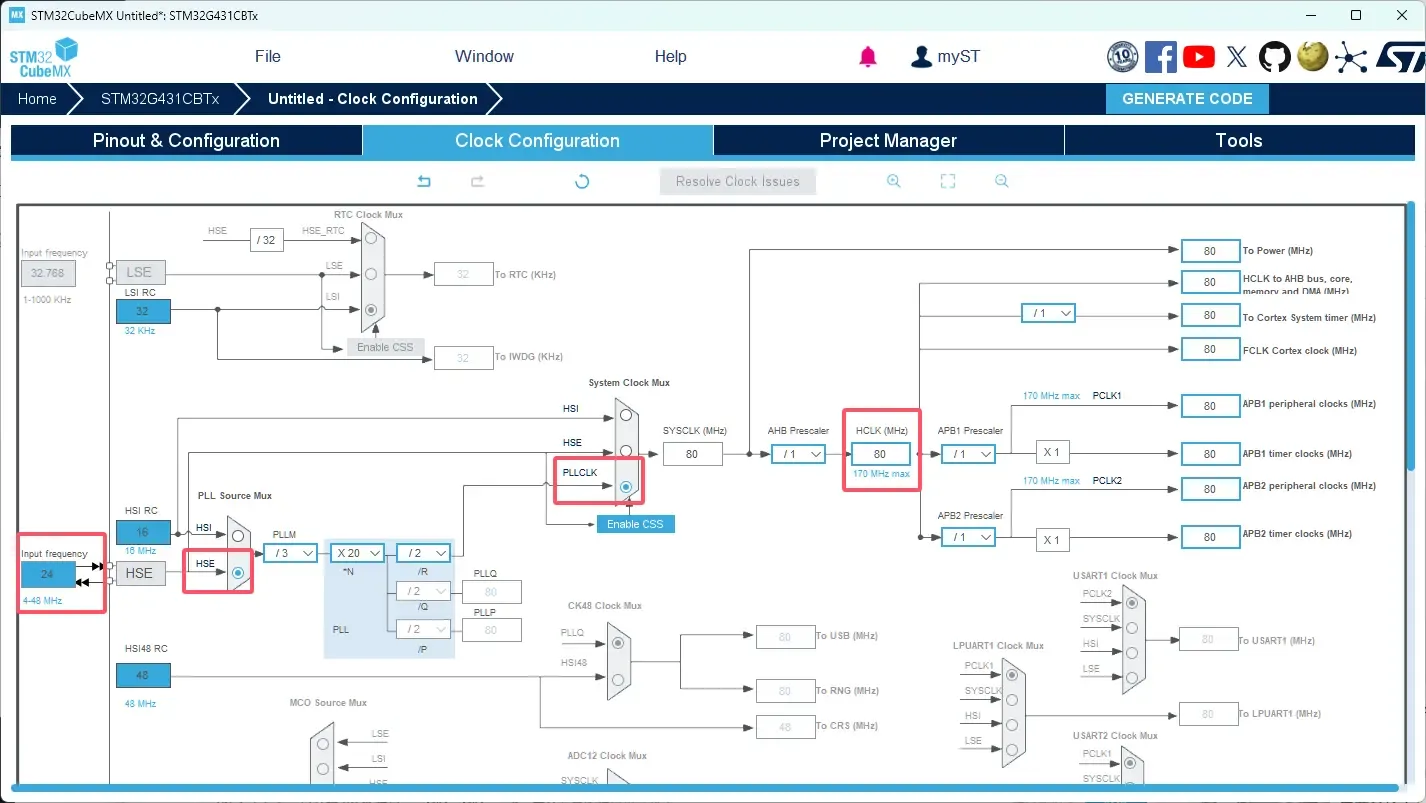1426x803 pixels.
Task: Select HSI in System Clock Mux
Action: pos(625,414)
